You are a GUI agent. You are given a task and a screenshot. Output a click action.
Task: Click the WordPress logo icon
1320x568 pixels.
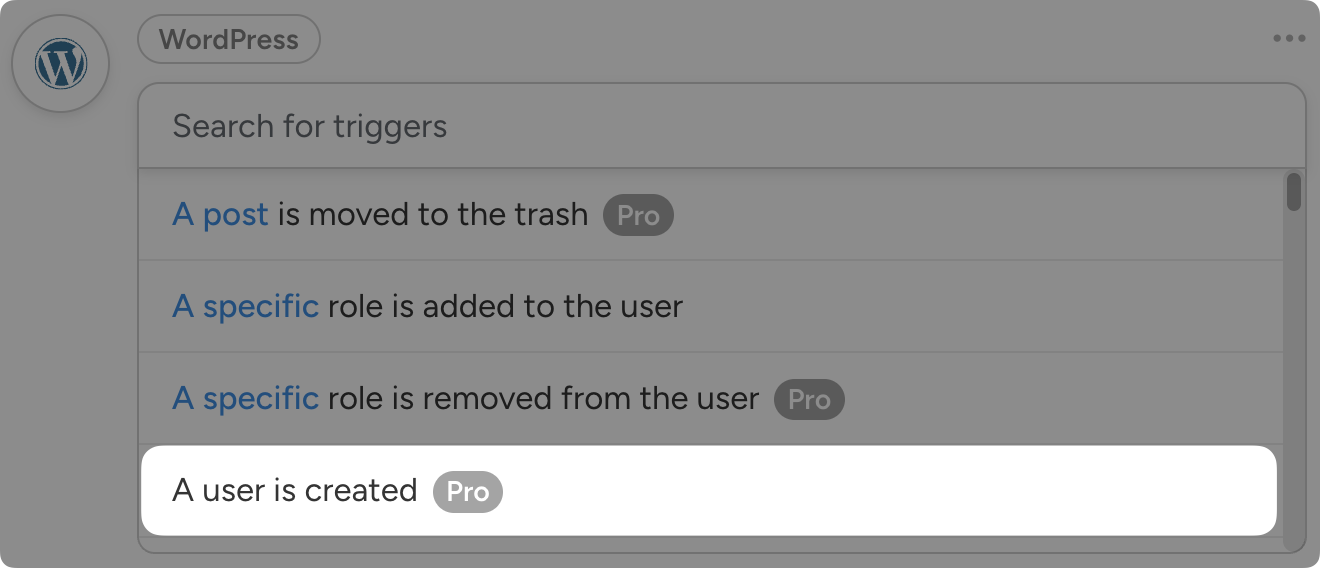61,64
